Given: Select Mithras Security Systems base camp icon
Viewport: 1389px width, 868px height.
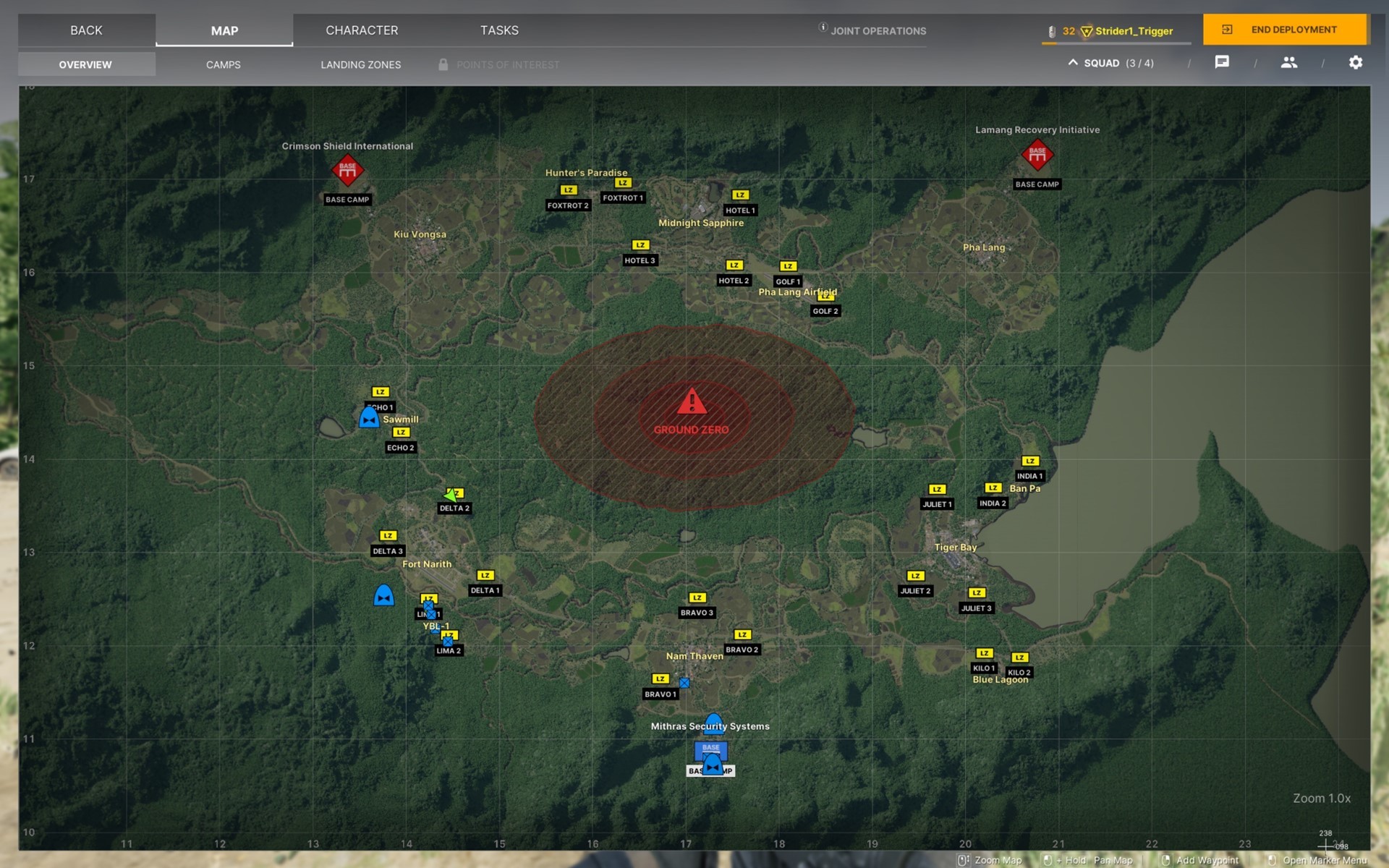Looking at the screenshot, I should pos(711,751).
